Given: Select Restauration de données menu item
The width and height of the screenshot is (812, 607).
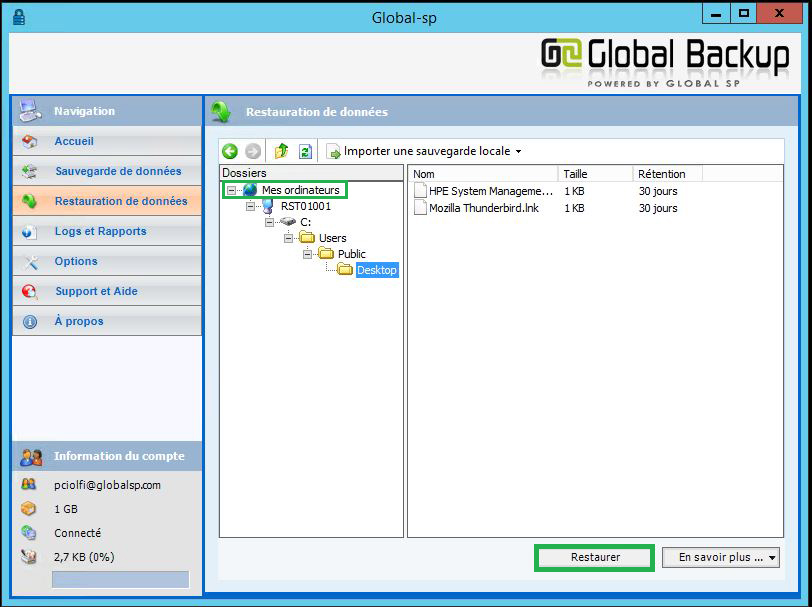Looking at the screenshot, I should (107, 201).
